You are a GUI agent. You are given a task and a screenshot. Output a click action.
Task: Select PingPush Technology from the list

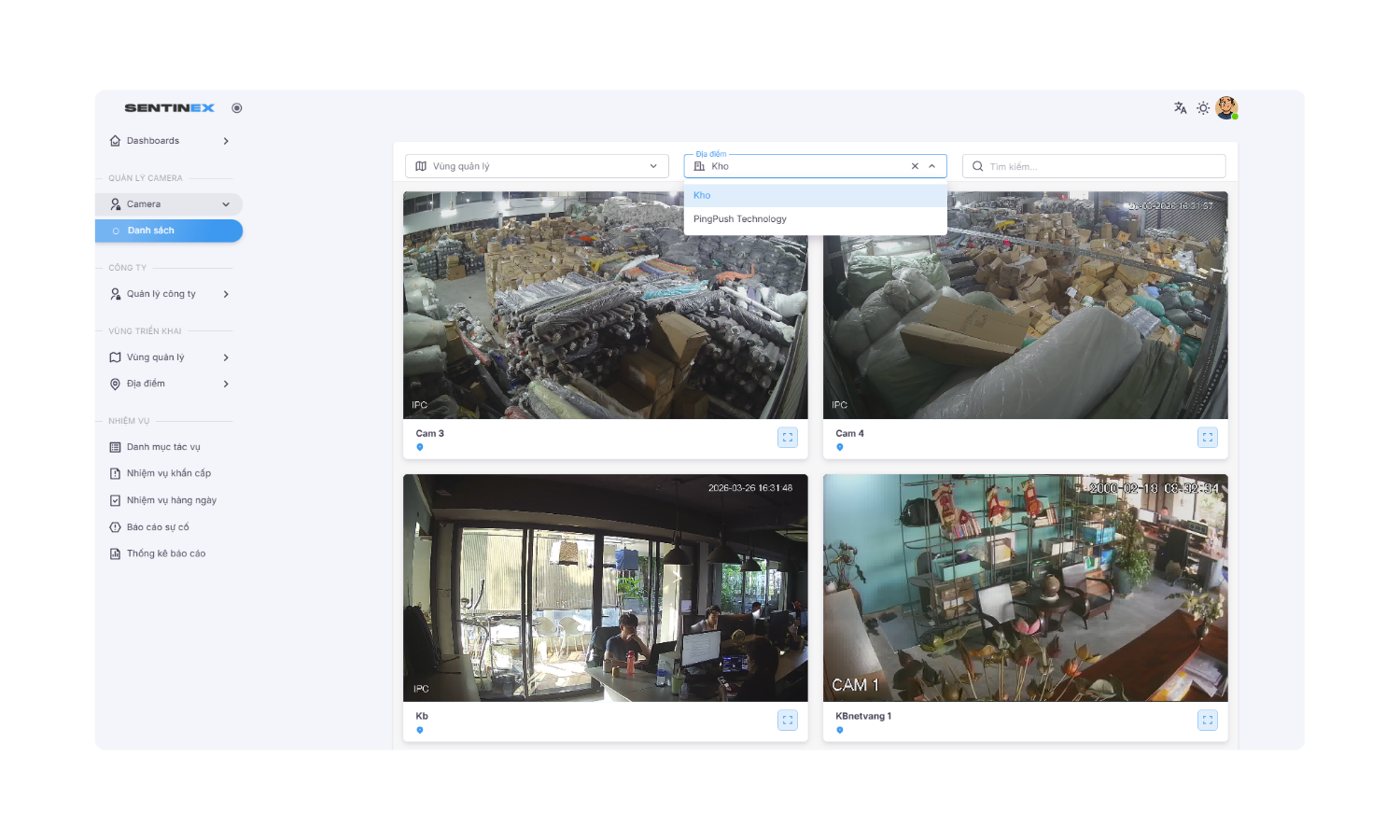click(740, 219)
